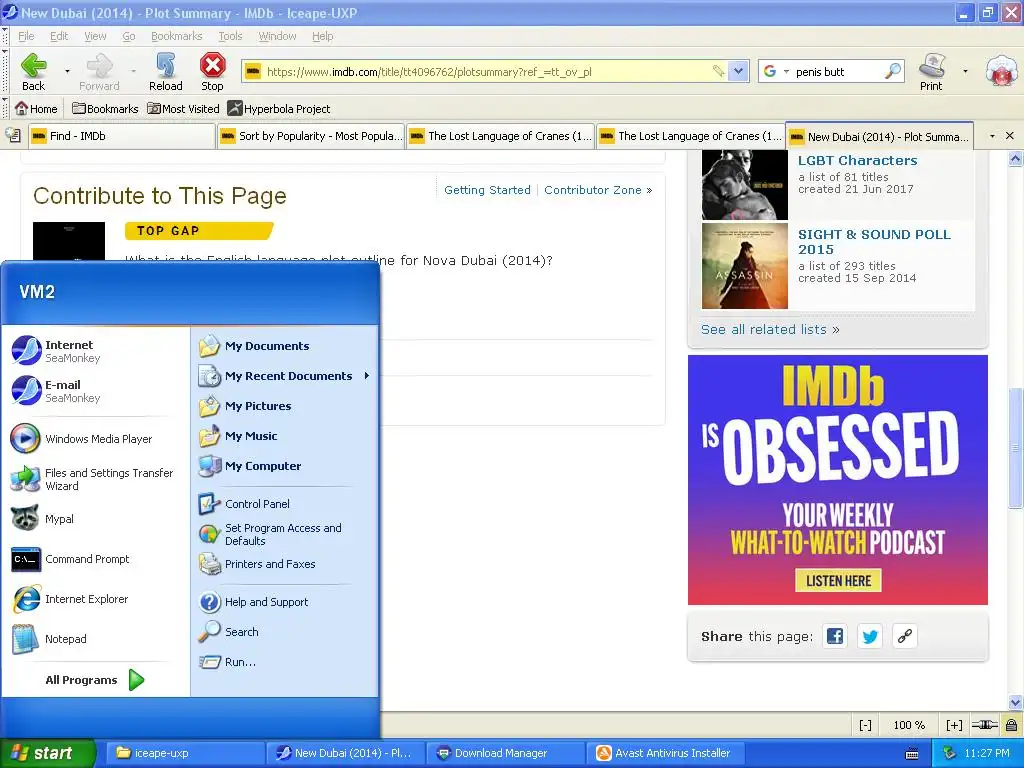Switch to Avast Antivirus Installer taskbar item
The width and height of the screenshot is (1024, 768).
[x=665, y=753]
